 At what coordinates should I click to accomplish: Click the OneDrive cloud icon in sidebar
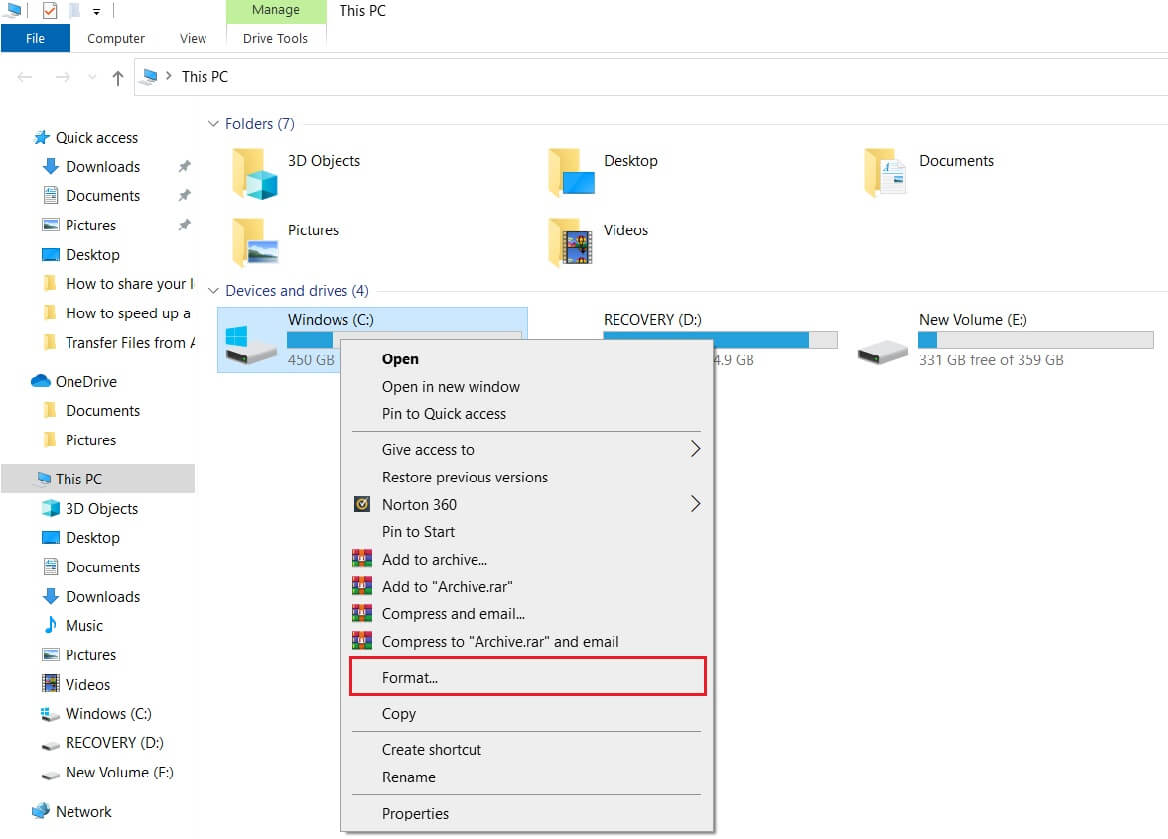pyautogui.click(x=41, y=381)
